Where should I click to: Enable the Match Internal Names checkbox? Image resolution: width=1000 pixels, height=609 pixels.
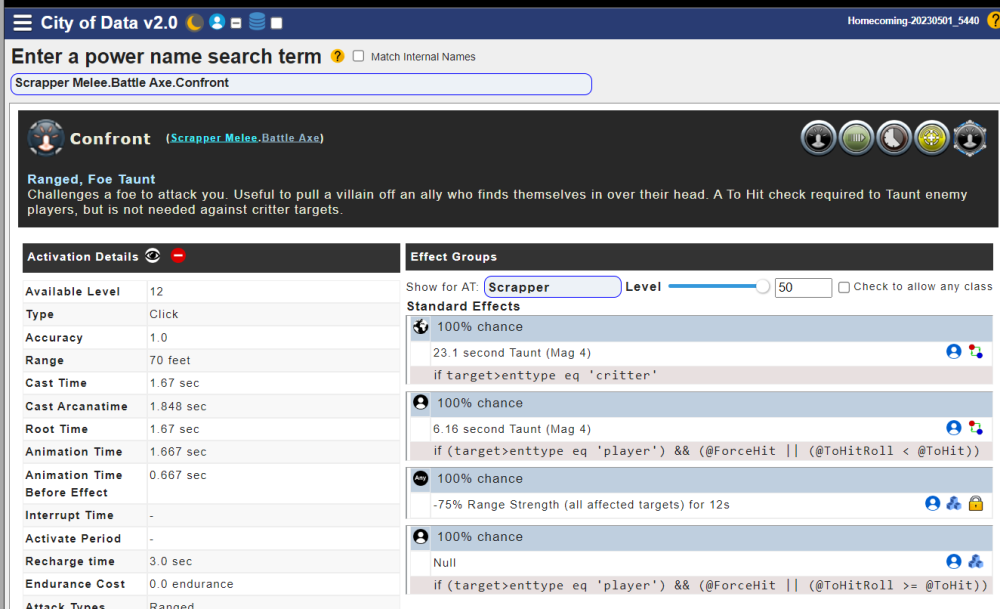point(359,57)
